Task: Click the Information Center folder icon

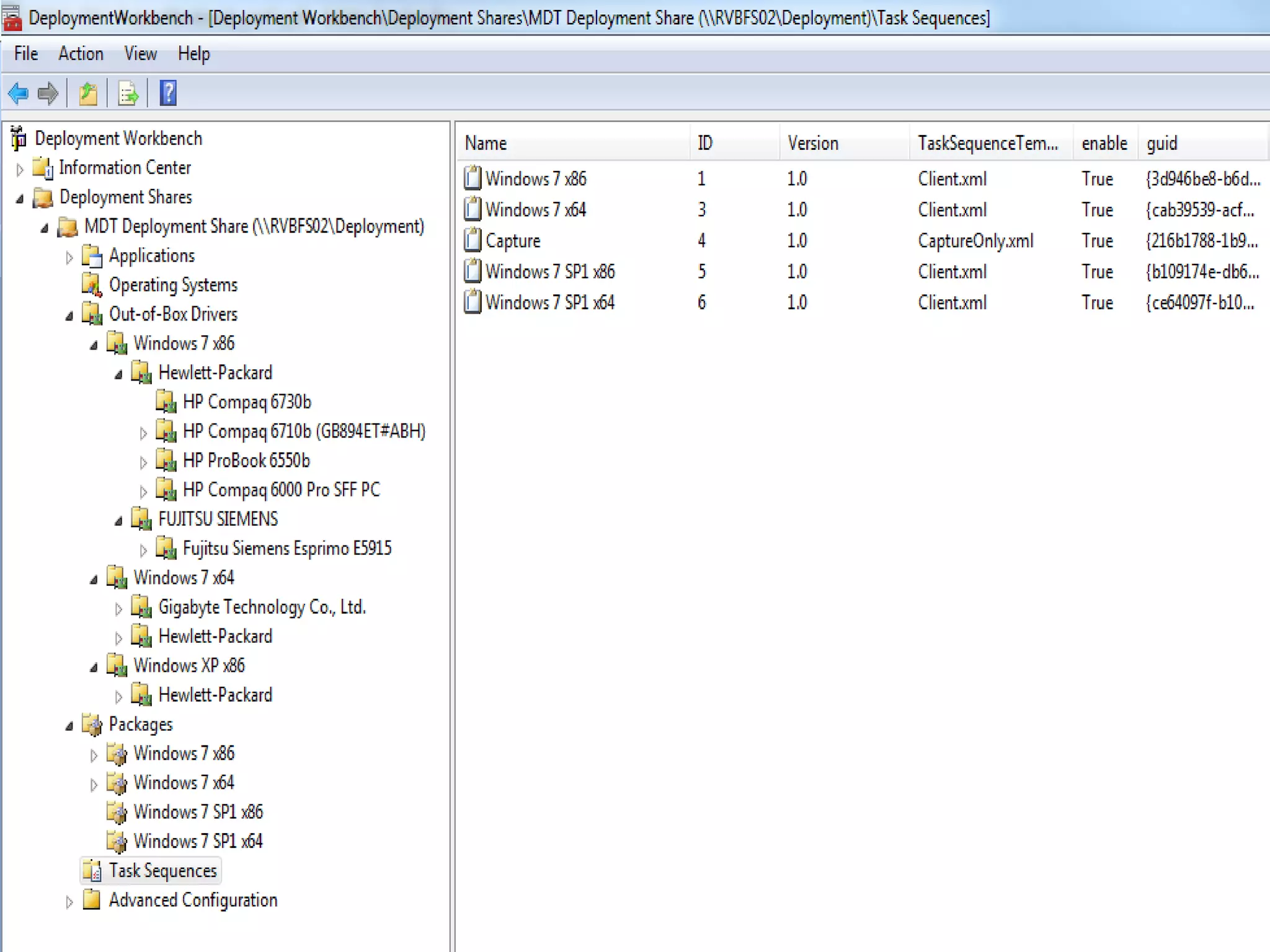Action: coord(43,167)
